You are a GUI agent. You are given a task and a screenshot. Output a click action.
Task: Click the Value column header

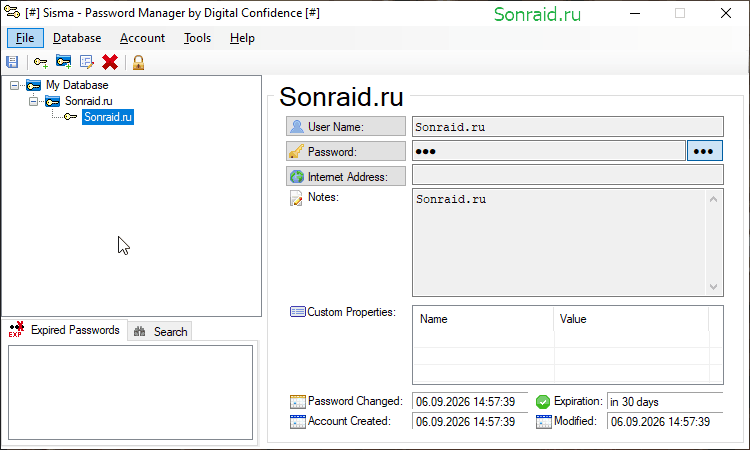(631, 318)
